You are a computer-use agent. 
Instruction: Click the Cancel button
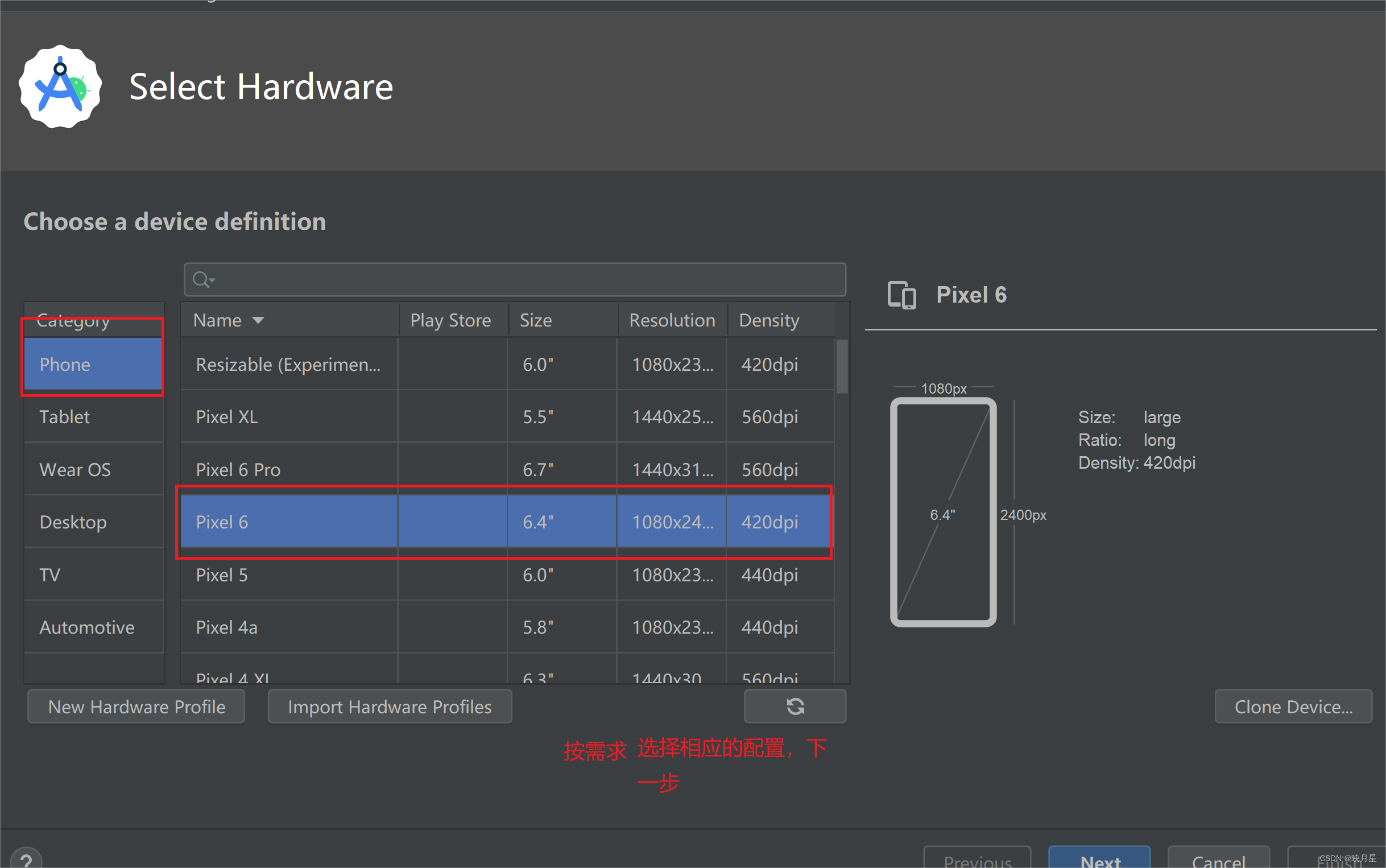click(1218, 860)
